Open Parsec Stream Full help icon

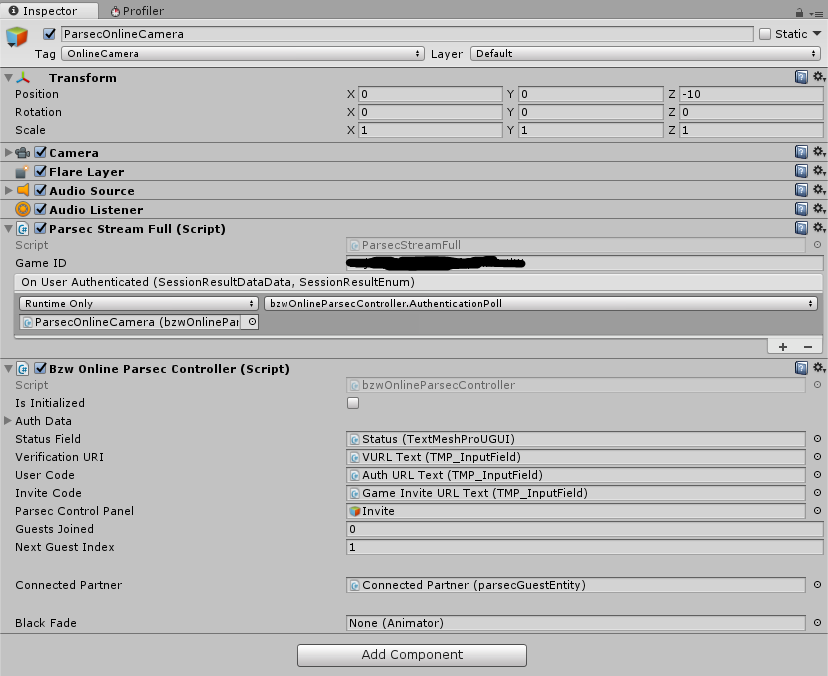pyautogui.click(x=801, y=228)
